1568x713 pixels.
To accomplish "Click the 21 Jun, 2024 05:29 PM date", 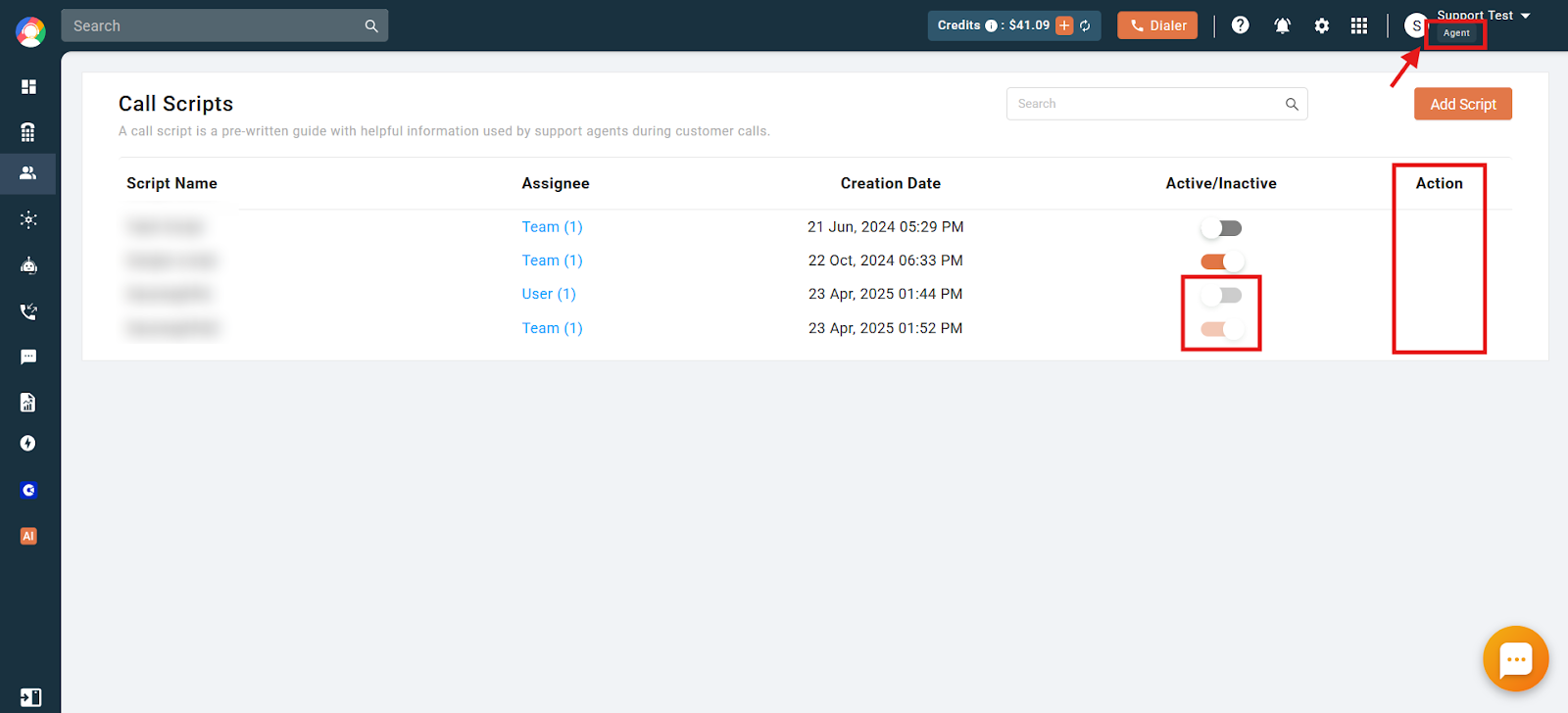I will click(886, 227).
